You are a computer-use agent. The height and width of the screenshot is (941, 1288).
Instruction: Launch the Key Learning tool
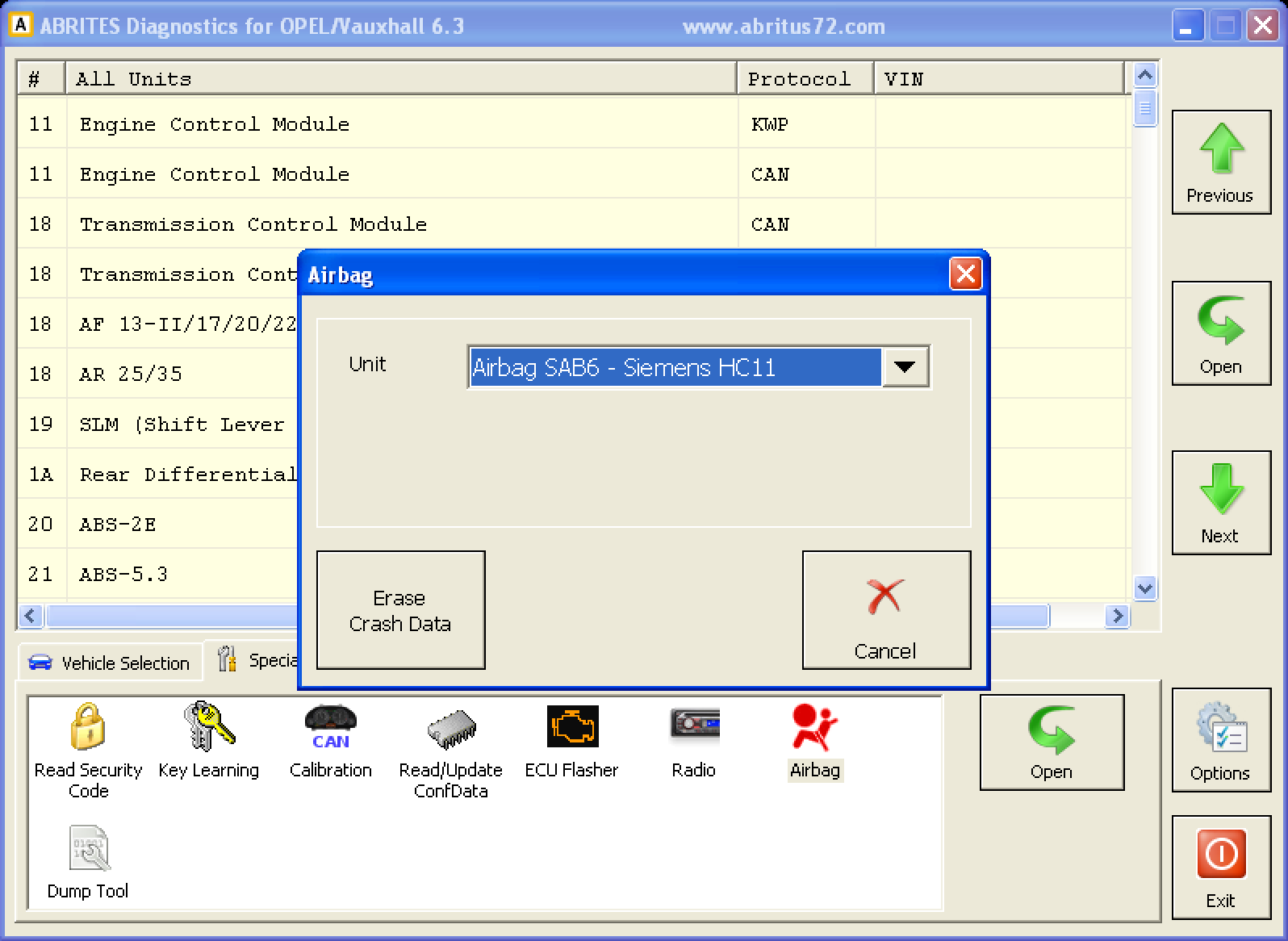click(x=208, y=740)
